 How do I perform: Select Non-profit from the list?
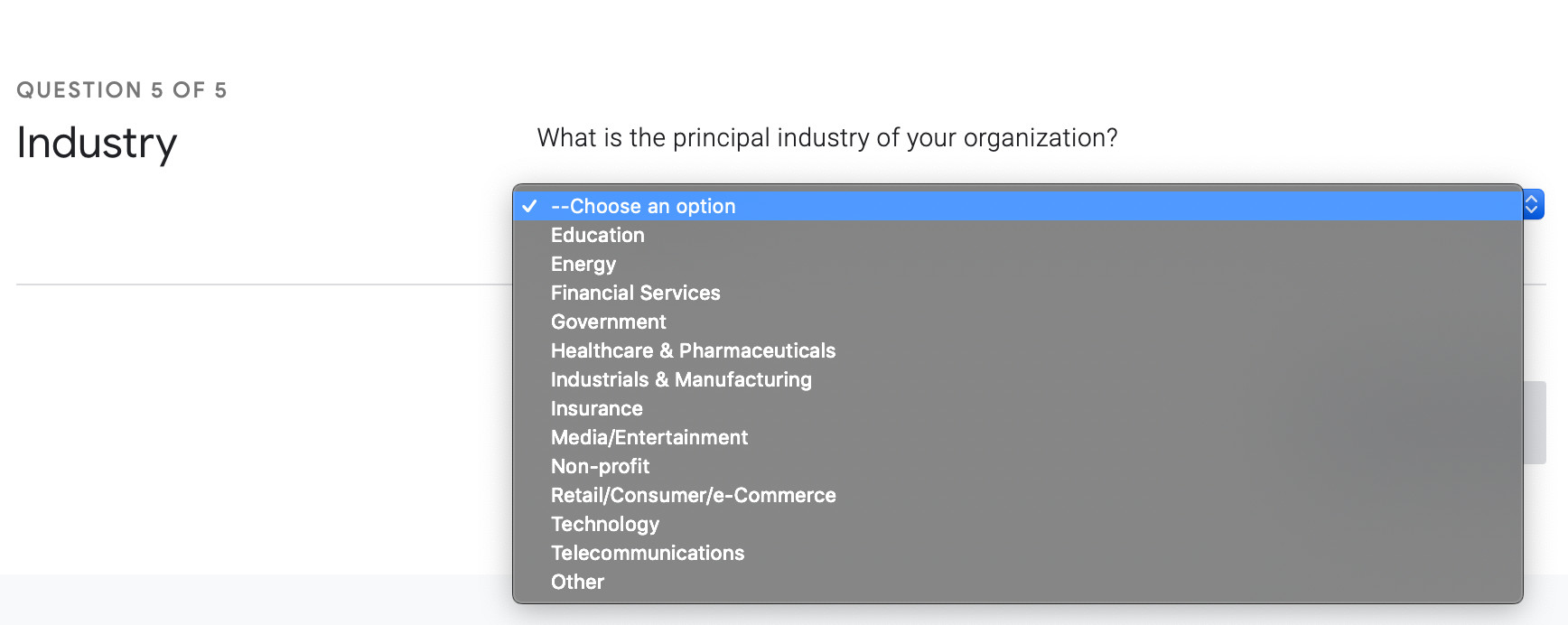pyautogui.click(x=601, y=466)
